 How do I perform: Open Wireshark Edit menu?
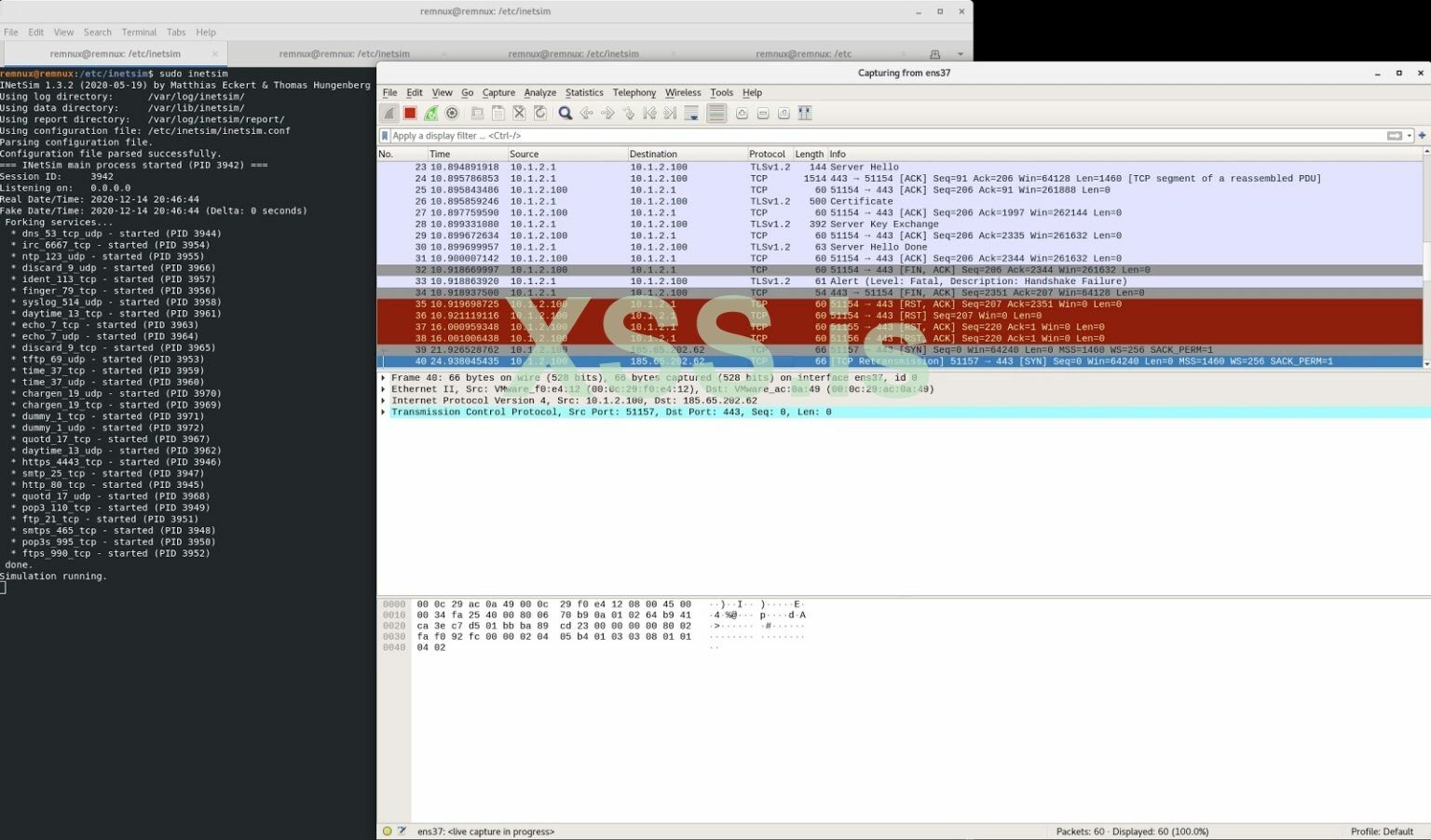[415, 93]
